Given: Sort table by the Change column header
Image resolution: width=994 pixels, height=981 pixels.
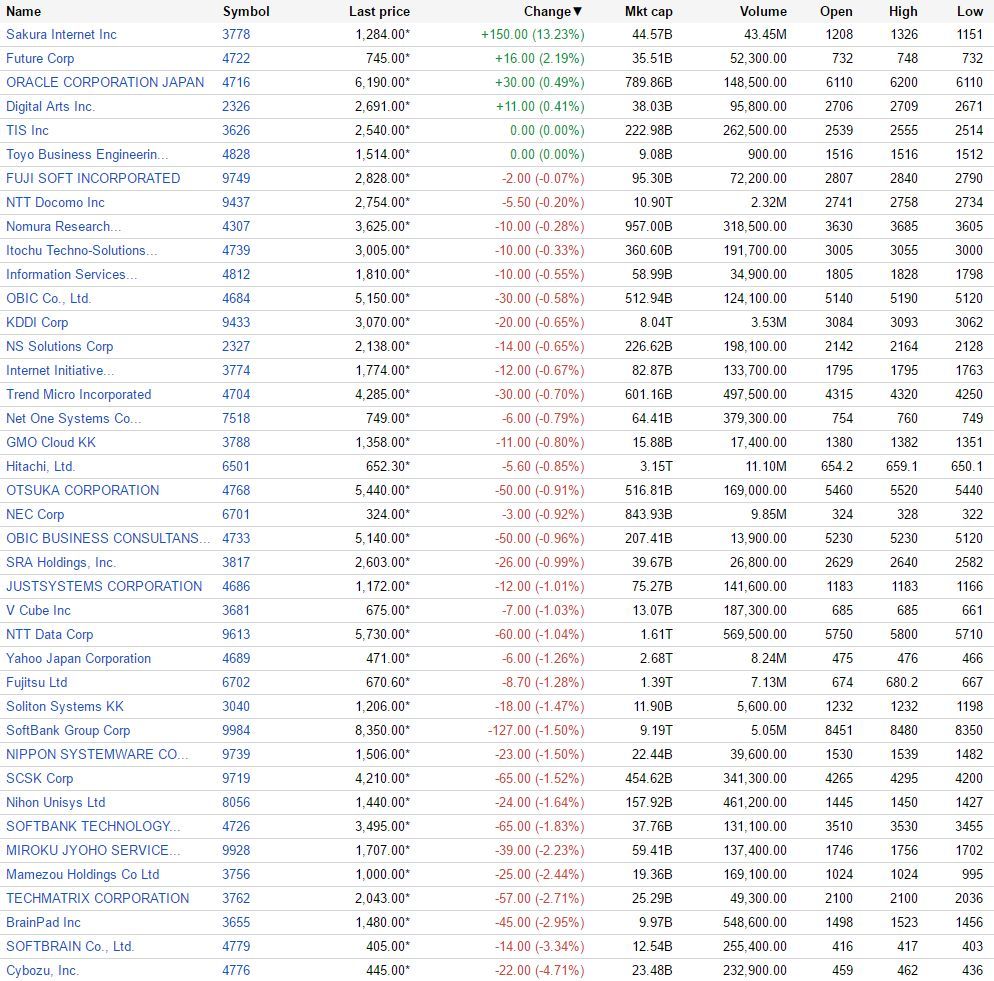Looking at the screenshot, I should point(552,11).
